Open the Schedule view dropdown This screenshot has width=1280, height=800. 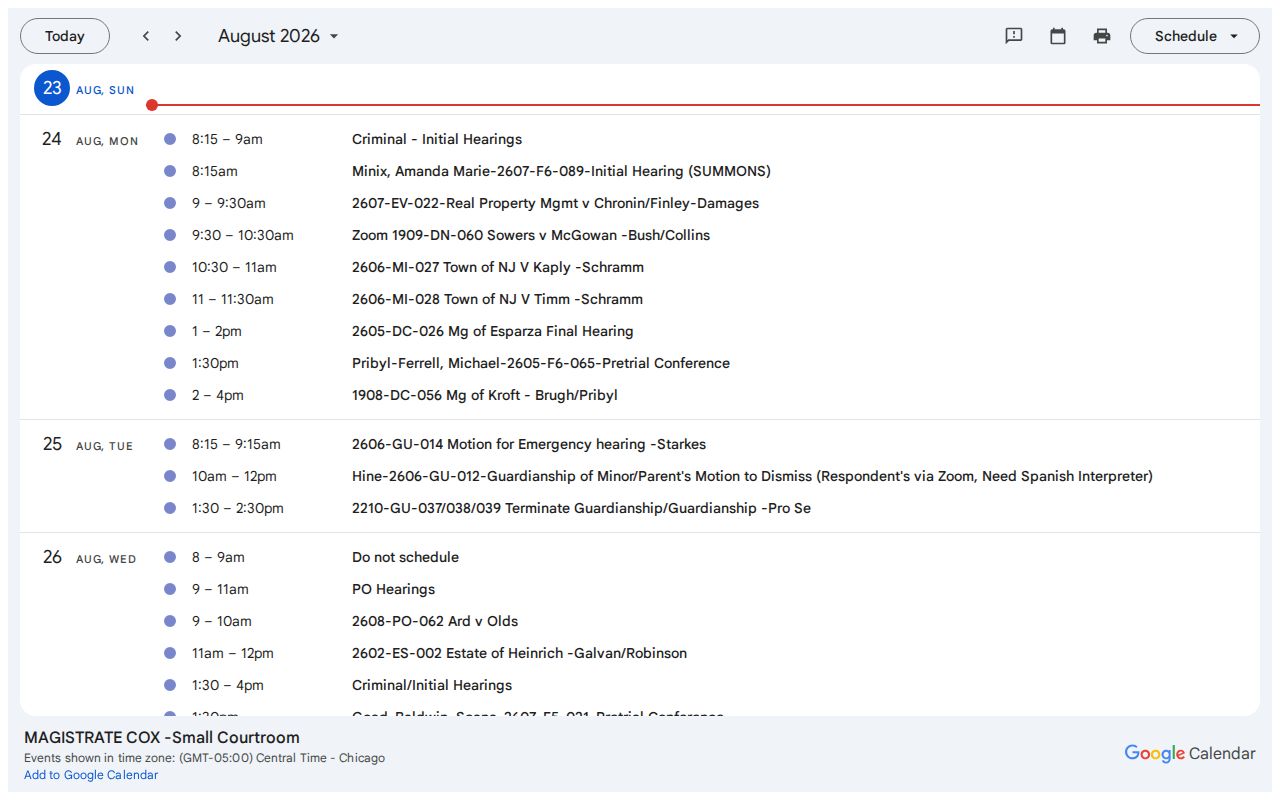click(x=1195, y=36)
